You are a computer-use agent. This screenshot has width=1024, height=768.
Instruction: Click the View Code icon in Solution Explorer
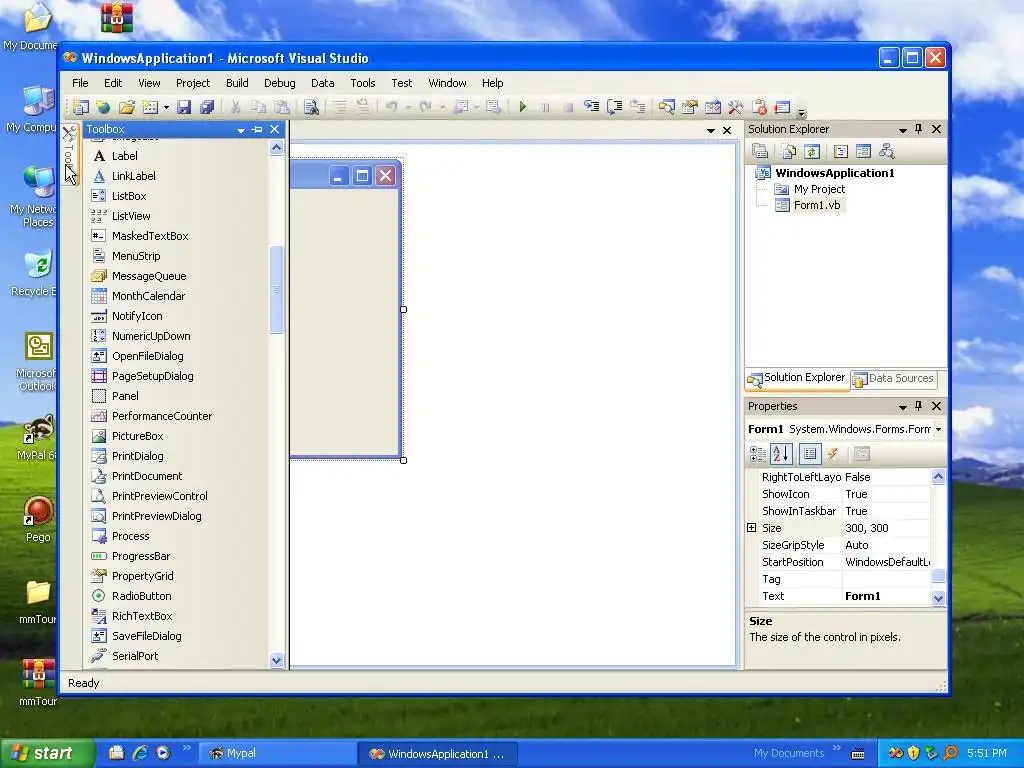pos(840,152)
